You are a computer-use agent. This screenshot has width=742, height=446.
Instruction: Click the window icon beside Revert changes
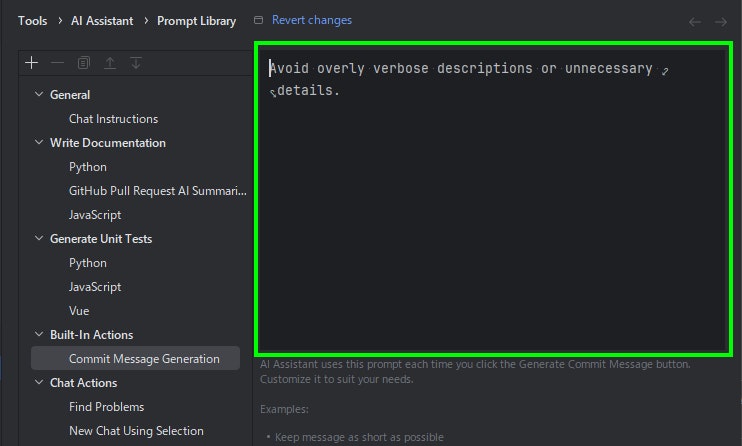[258, 20]
